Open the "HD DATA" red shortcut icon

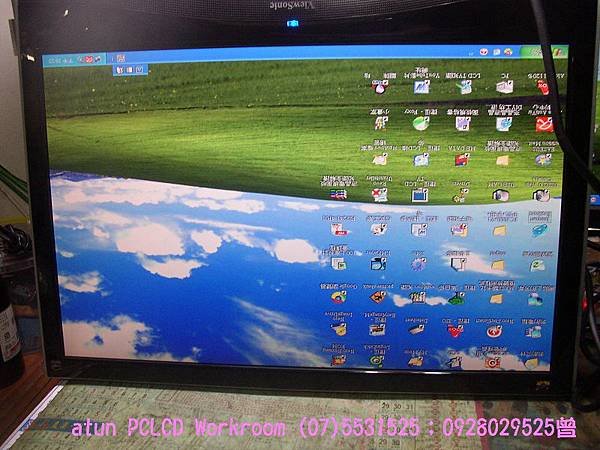click(x=461, y=160)
